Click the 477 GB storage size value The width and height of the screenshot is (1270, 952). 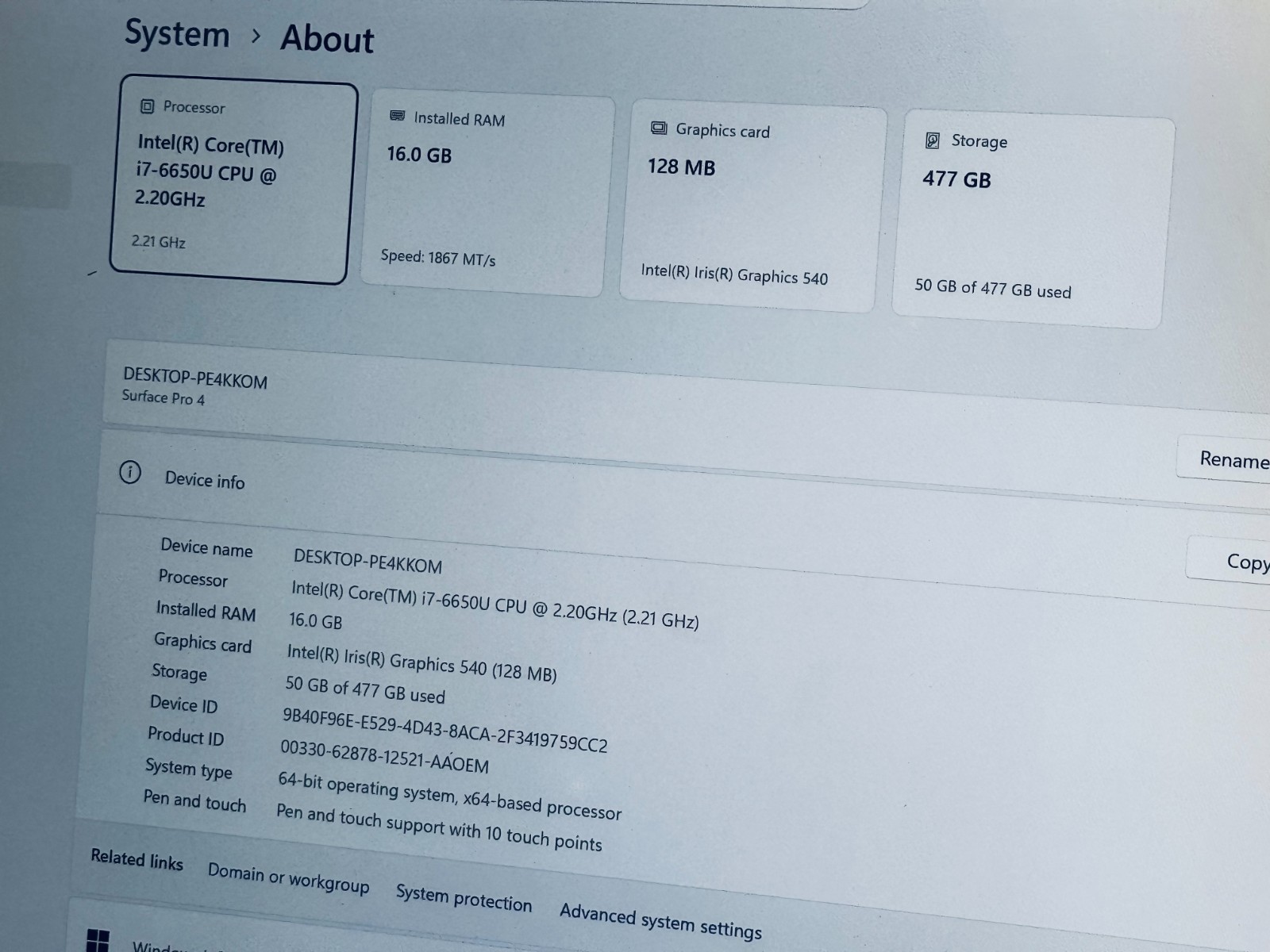point(956,179)
